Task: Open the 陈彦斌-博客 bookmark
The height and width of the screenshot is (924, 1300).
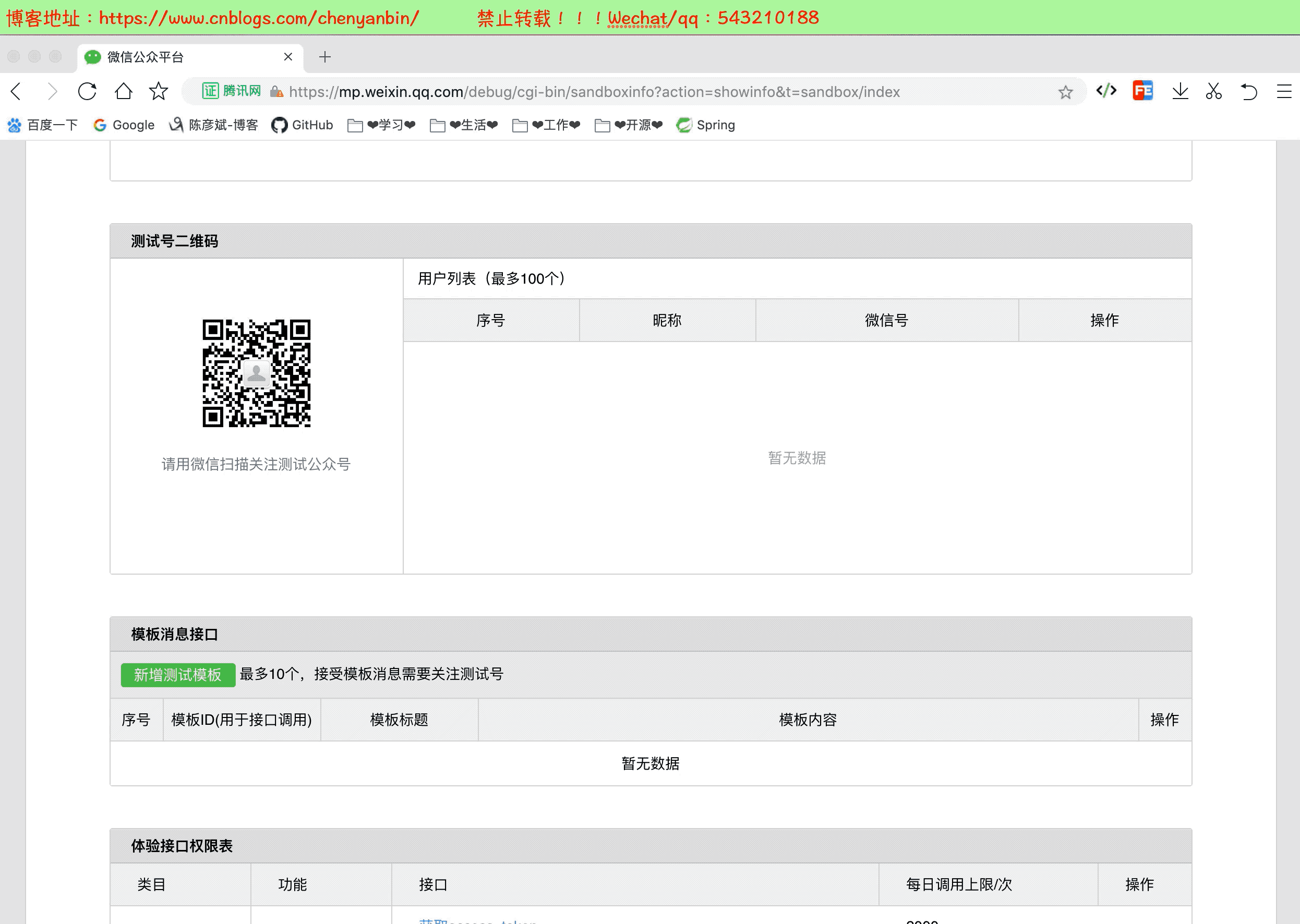Action: pos(213,125)
